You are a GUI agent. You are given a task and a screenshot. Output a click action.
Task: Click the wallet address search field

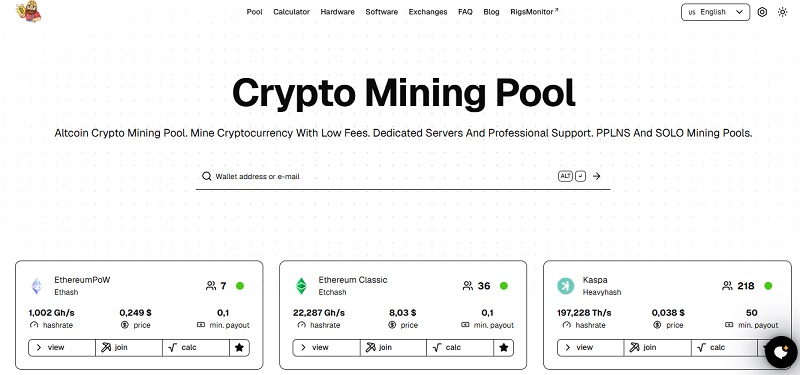pos(385,177)
